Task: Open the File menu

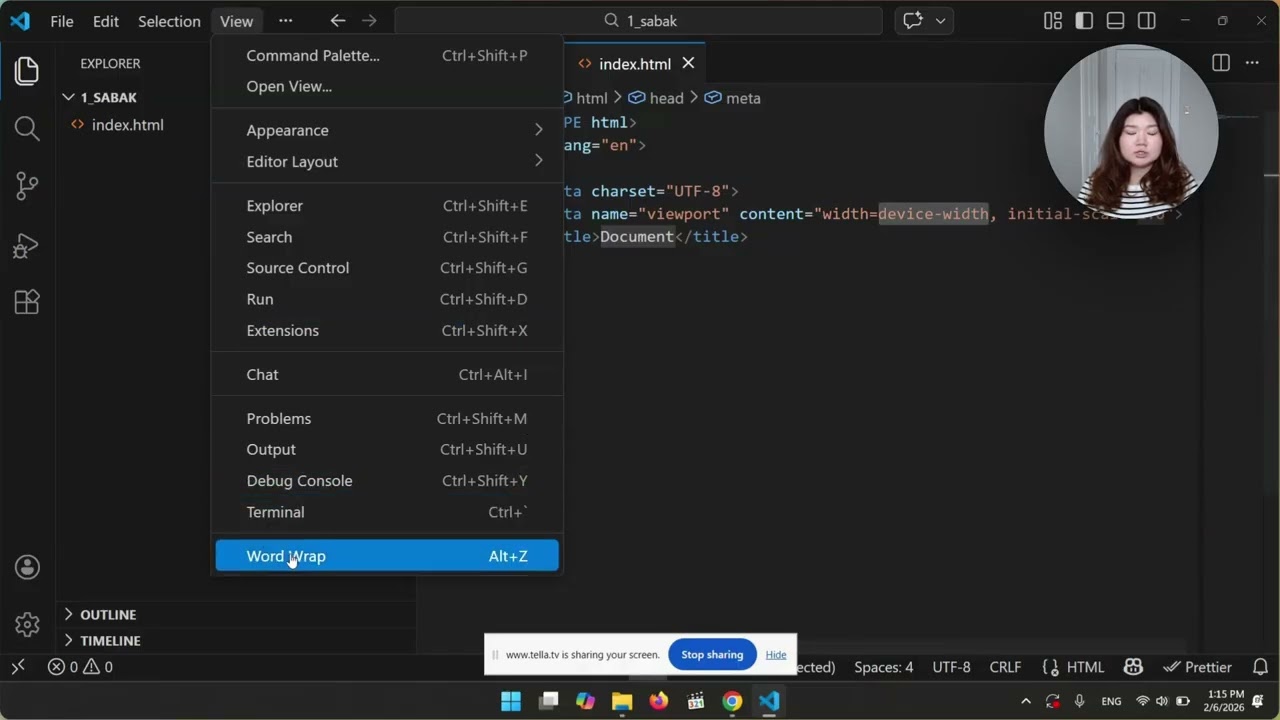Action: point(62,21)
